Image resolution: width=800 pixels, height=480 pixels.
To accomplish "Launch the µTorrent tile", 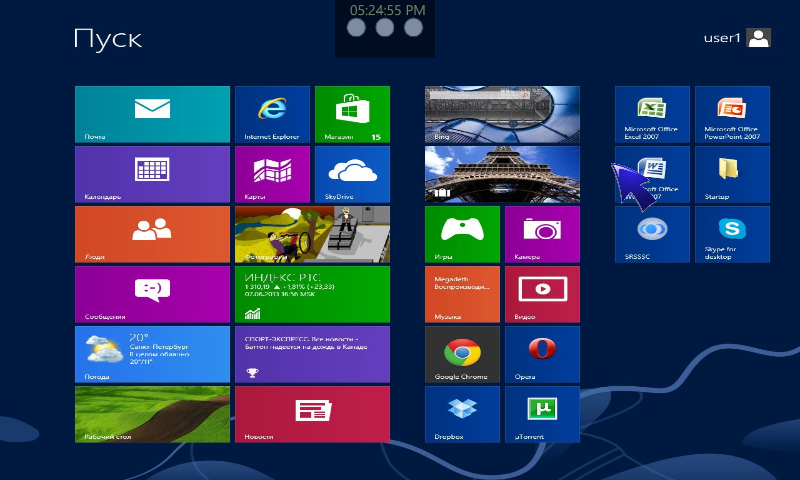I will 542,414.
